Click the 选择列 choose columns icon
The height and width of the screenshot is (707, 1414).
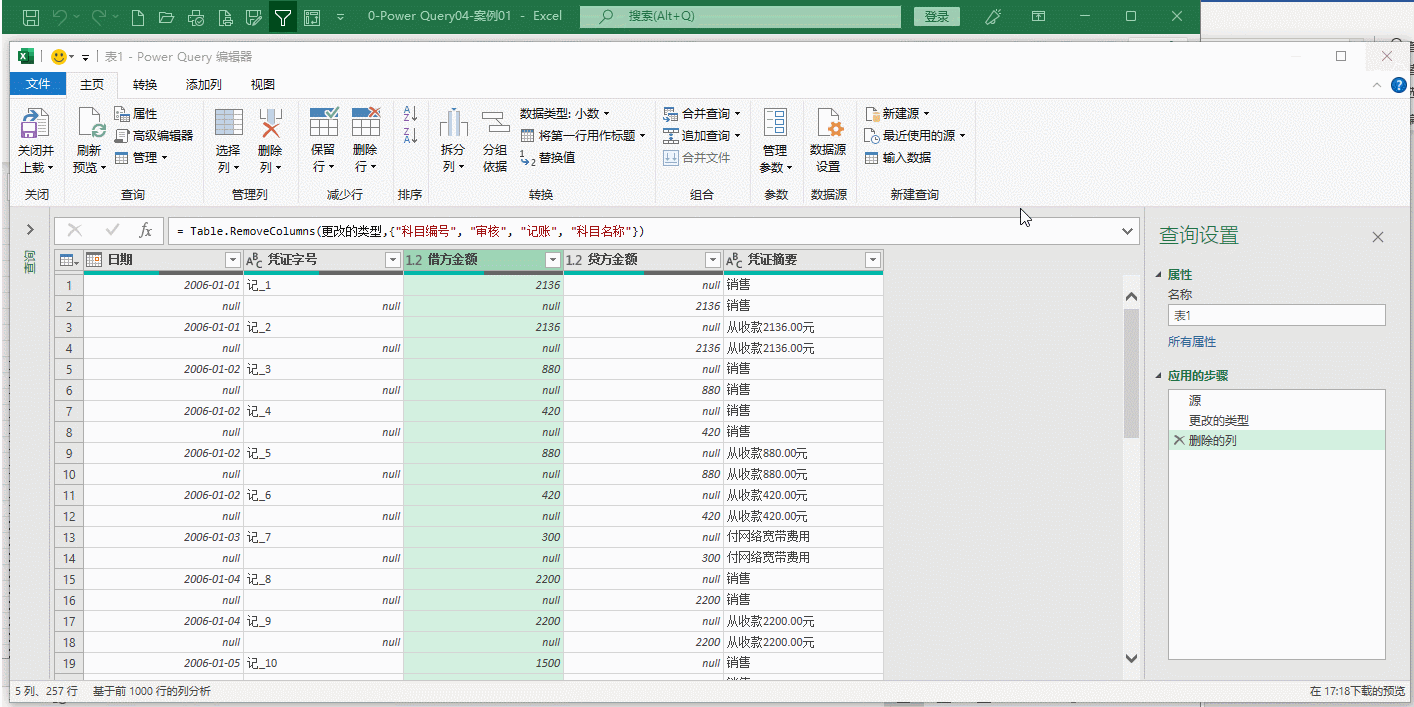point(229,123)
